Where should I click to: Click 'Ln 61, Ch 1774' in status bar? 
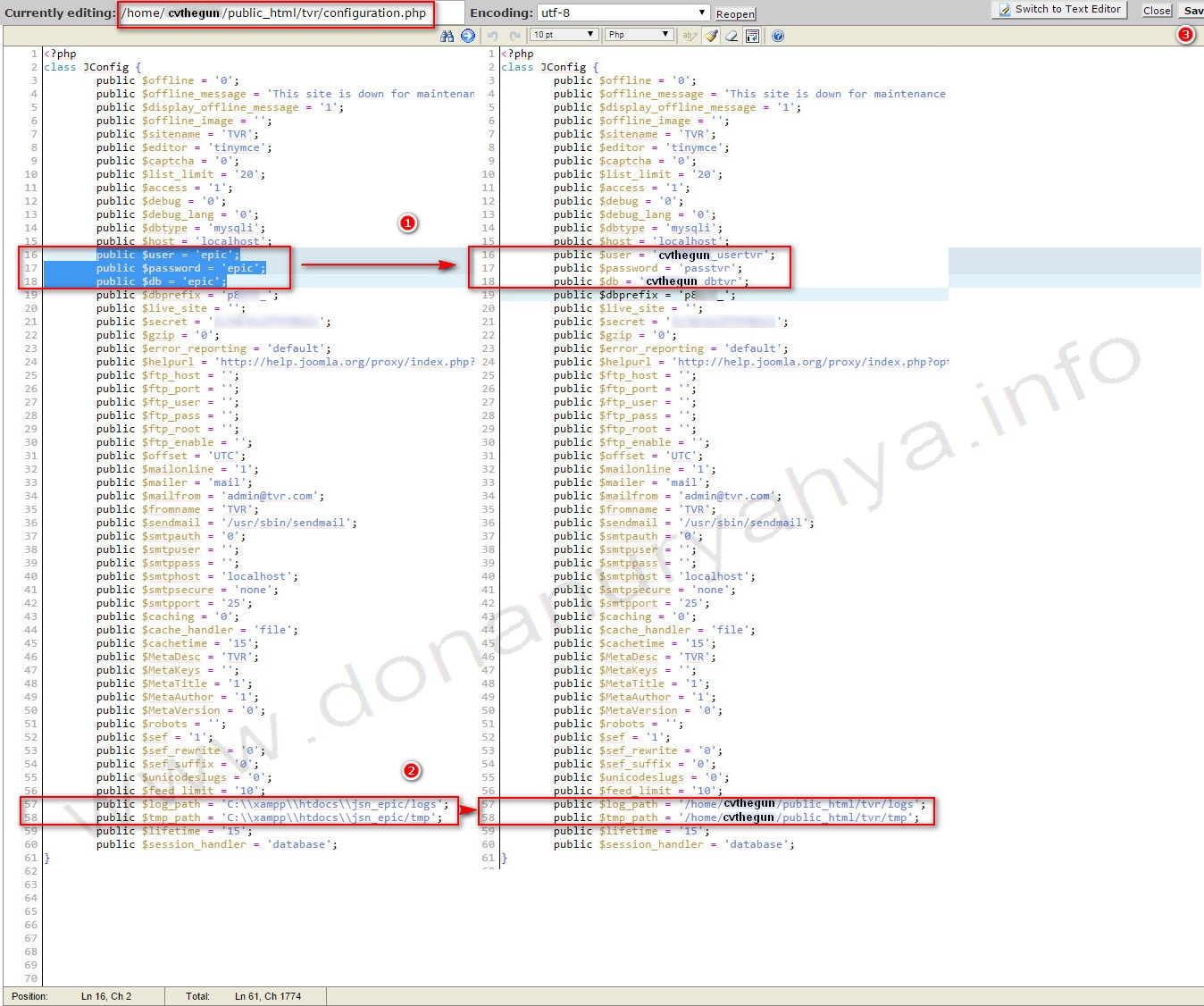click(x=268, y=996)
